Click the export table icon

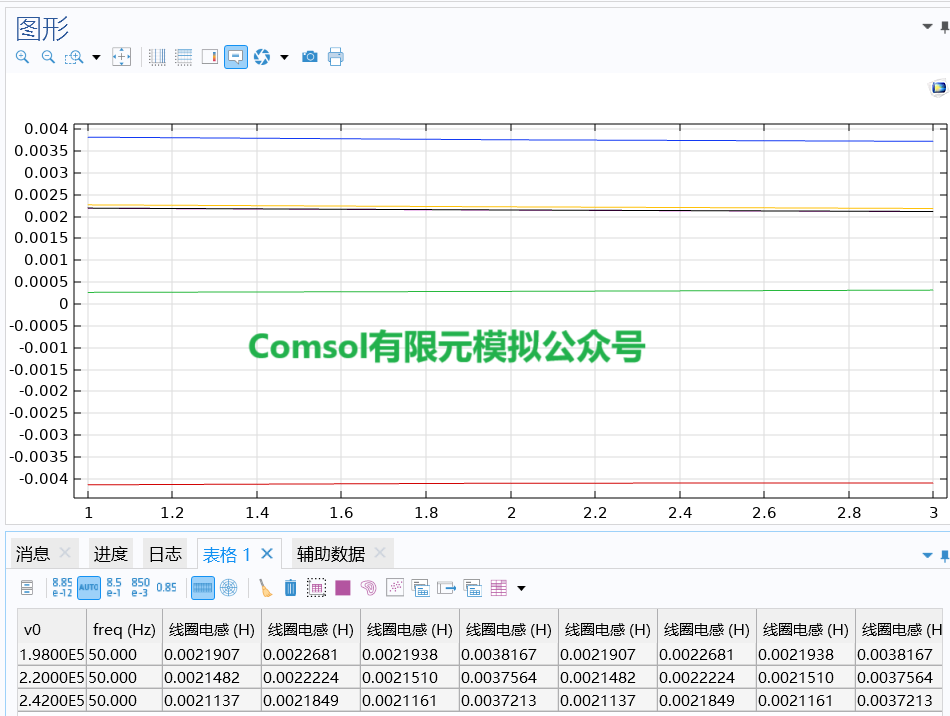[447, 588]
